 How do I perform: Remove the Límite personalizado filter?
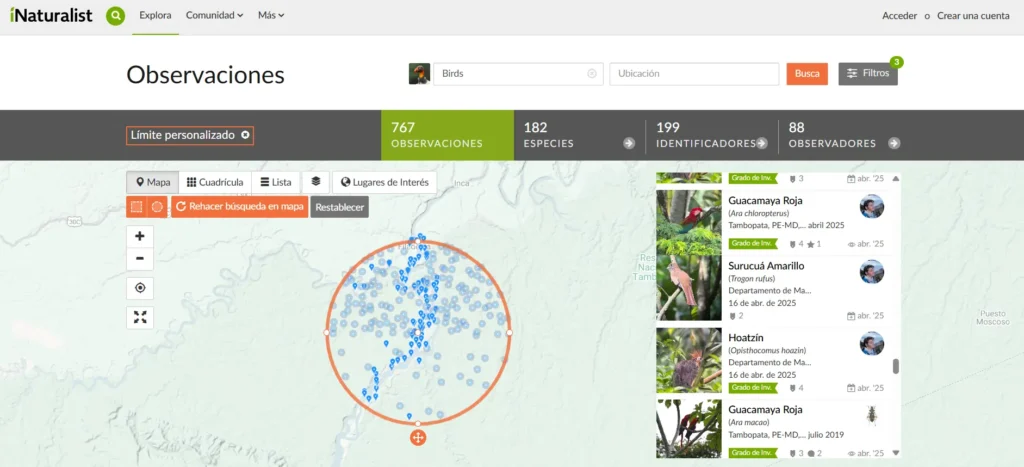coord(245,135)
